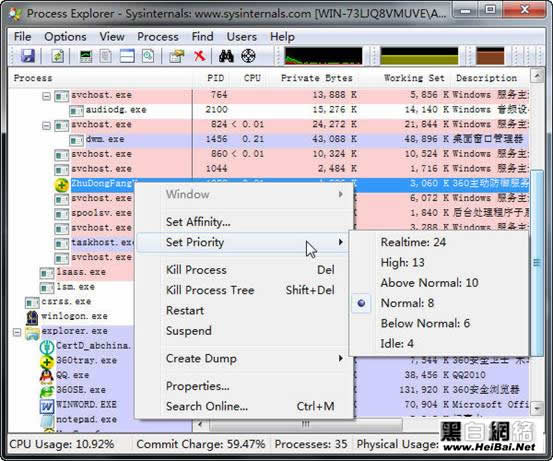Click the csrss.exe process icon
The image size is (553, 461).
click(x=32, y=302)
